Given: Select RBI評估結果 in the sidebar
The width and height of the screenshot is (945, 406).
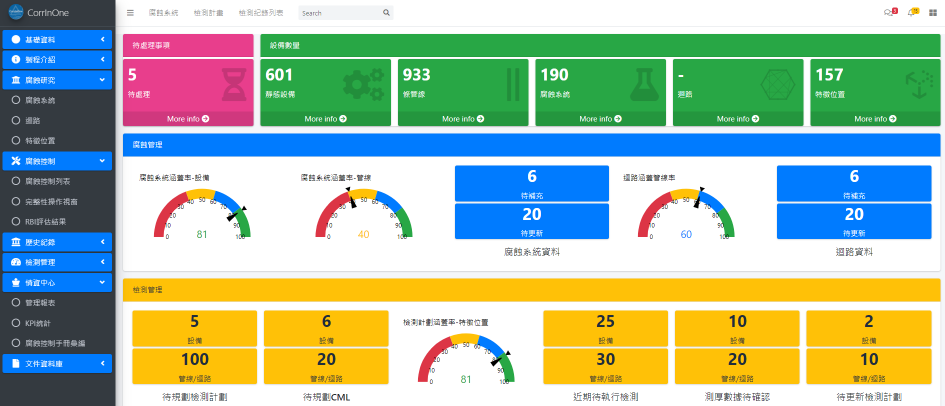Looking at the screenshot, I should [x=45, y=222].
